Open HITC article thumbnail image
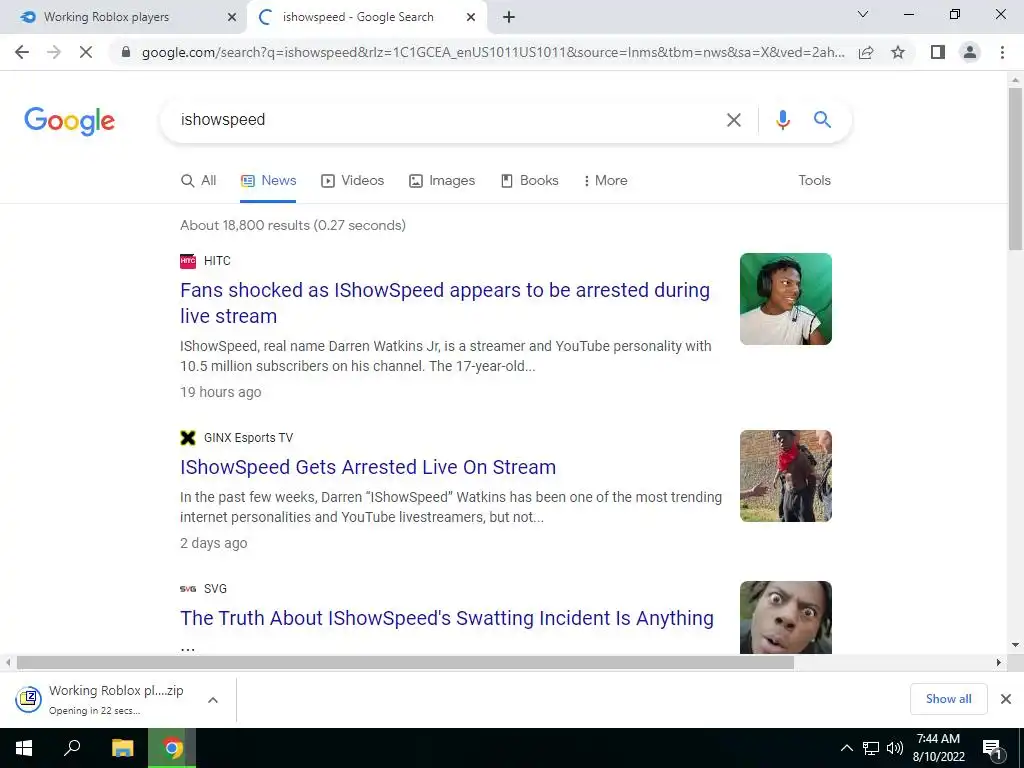1024x768 pixels. click(x=786, y=299)
